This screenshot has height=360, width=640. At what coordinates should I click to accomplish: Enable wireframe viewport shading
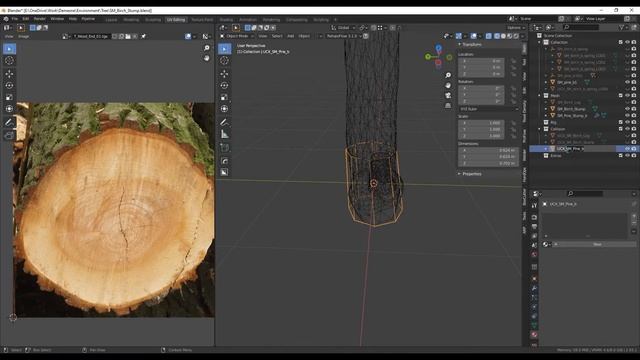[497, 36]
